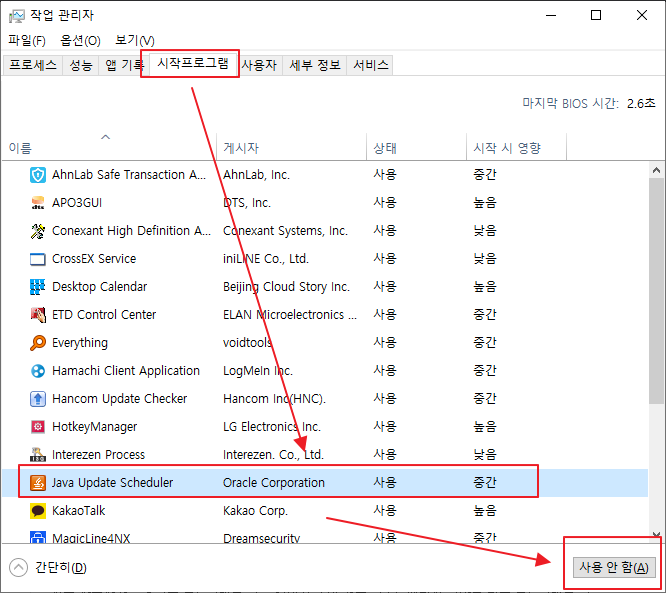Select Java Update Scheduler entry name
Image resolution: width=666 pixels, height=593 pixels.
113,483
